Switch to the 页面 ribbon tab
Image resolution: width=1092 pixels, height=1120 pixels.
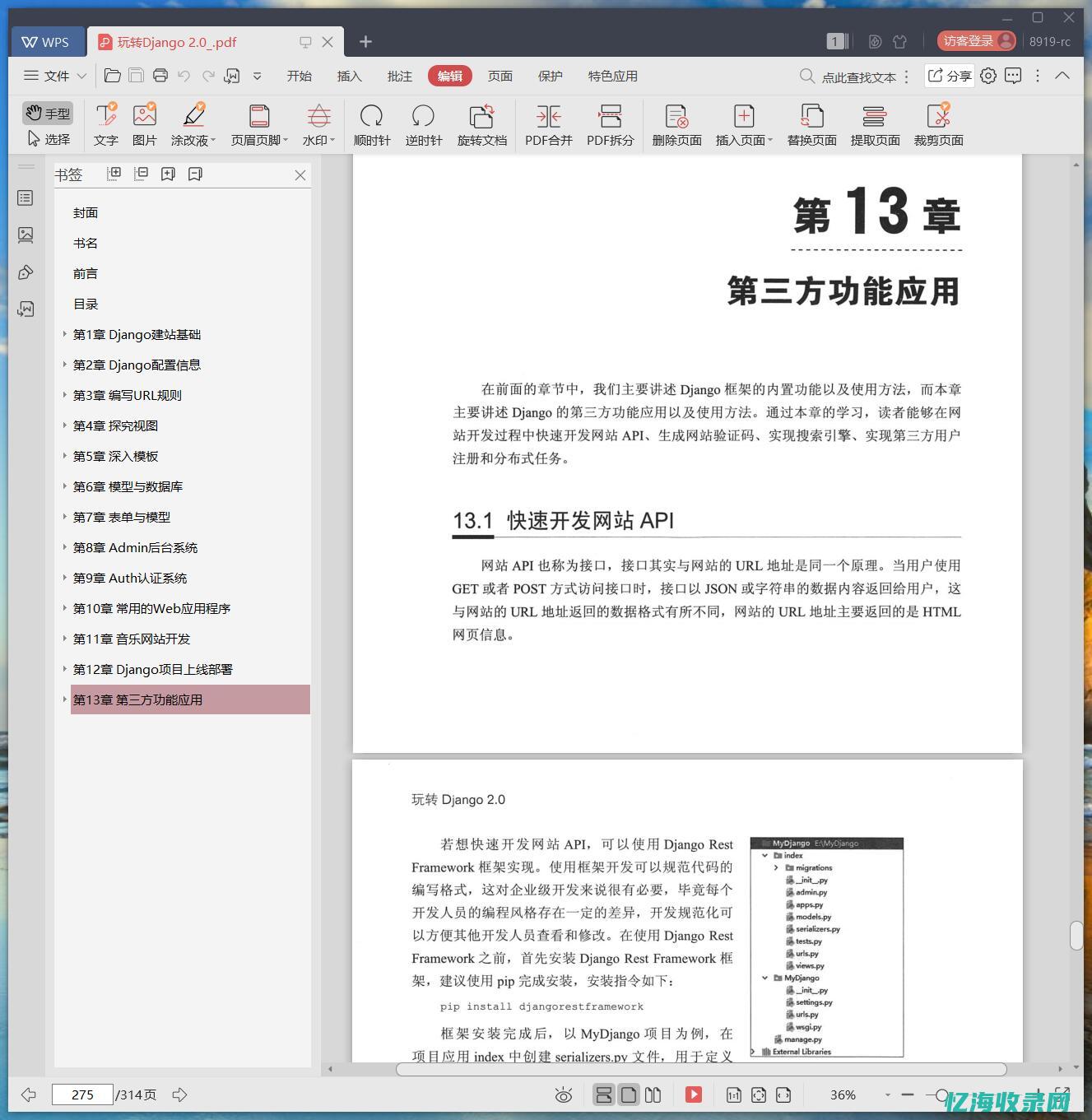[500, 76]
